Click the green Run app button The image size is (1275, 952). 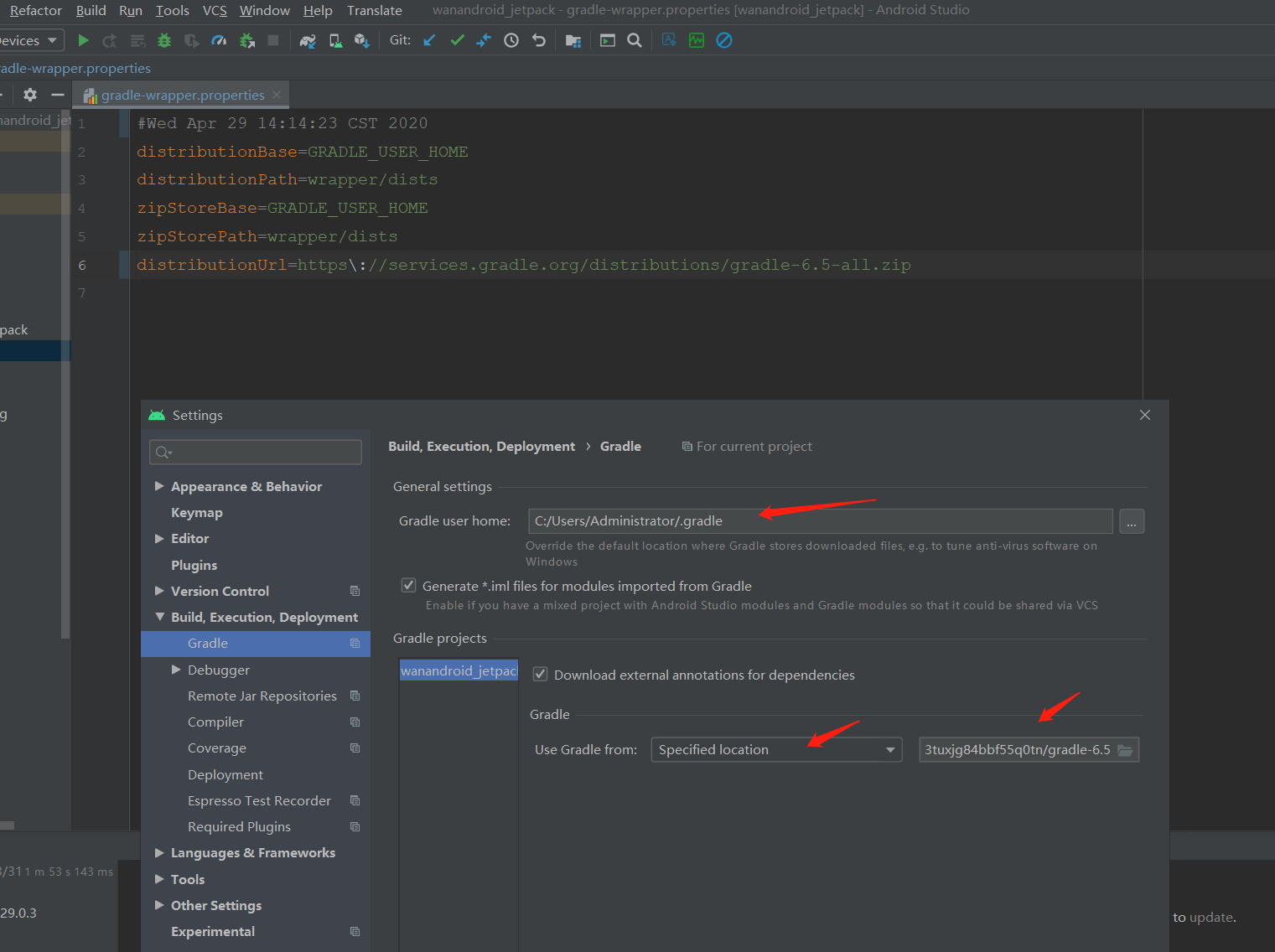coord(83,40)
